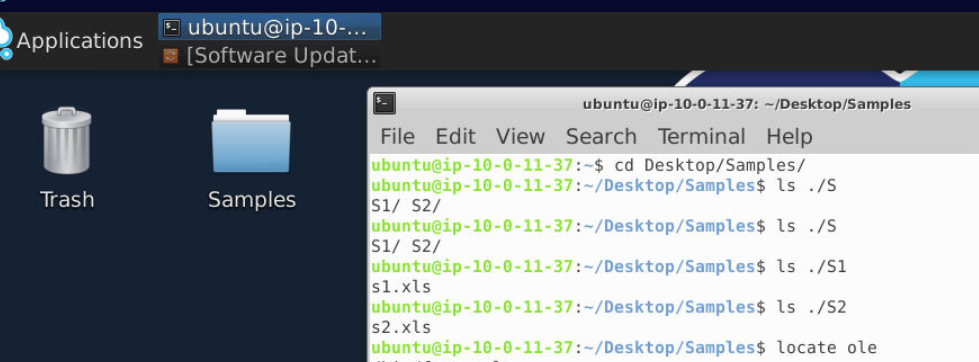Click the 'locate ole' command text

(x=827, y=348)
